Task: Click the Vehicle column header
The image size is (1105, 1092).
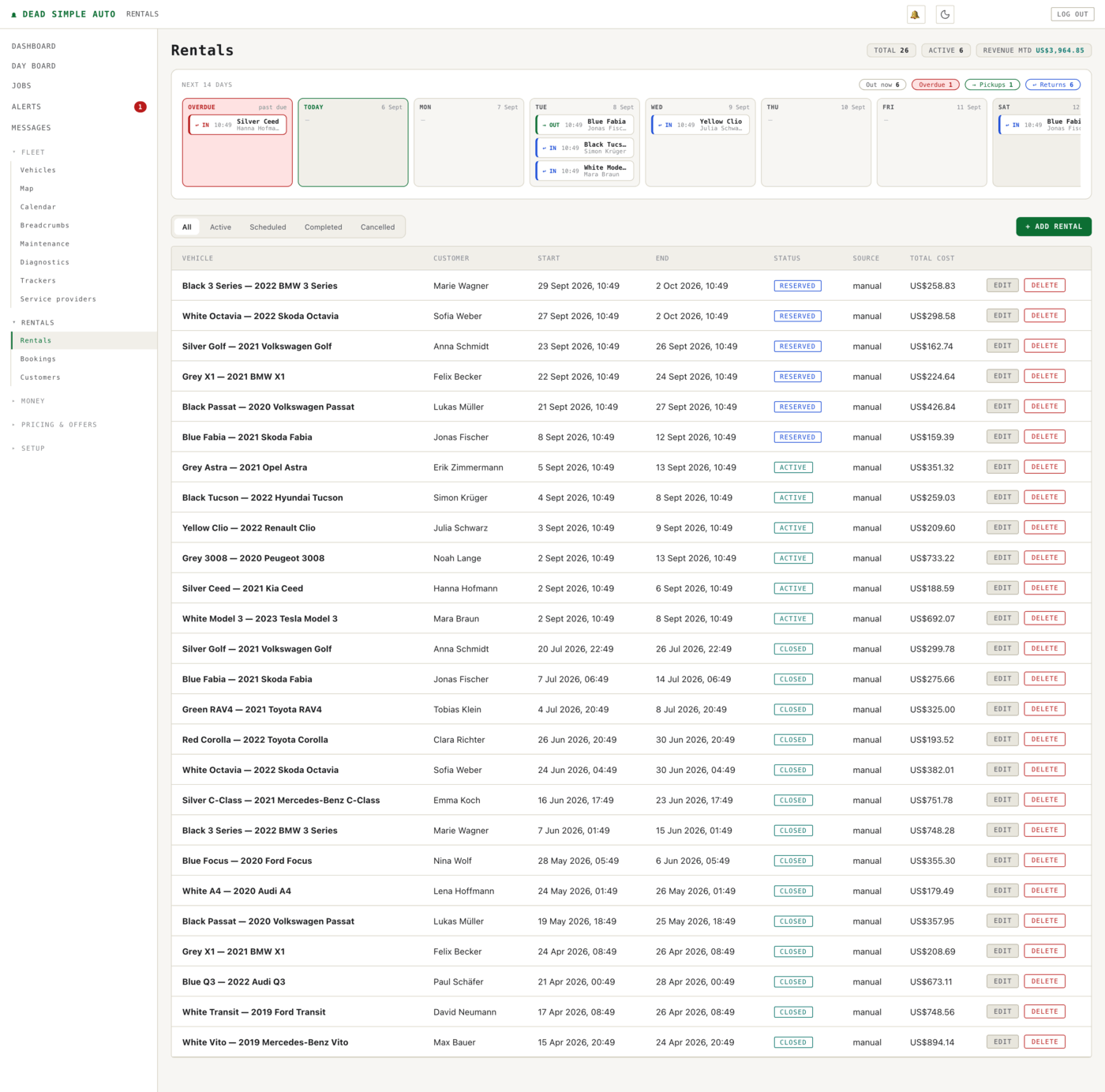Action: [197, 258]
